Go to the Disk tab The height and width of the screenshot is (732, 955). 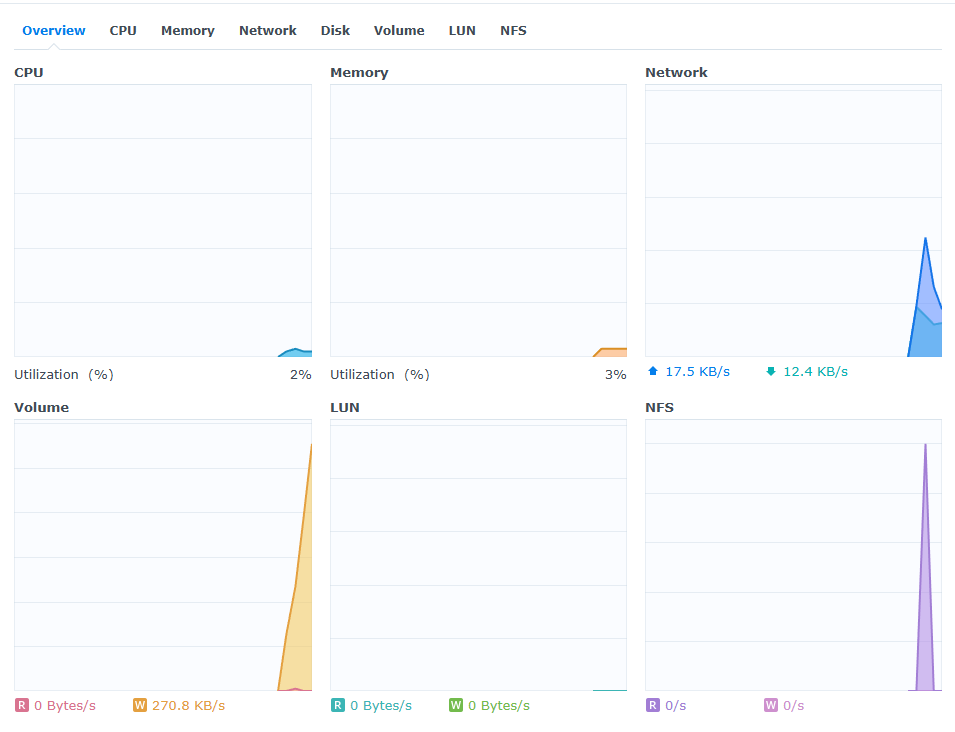tap(335, 30)
